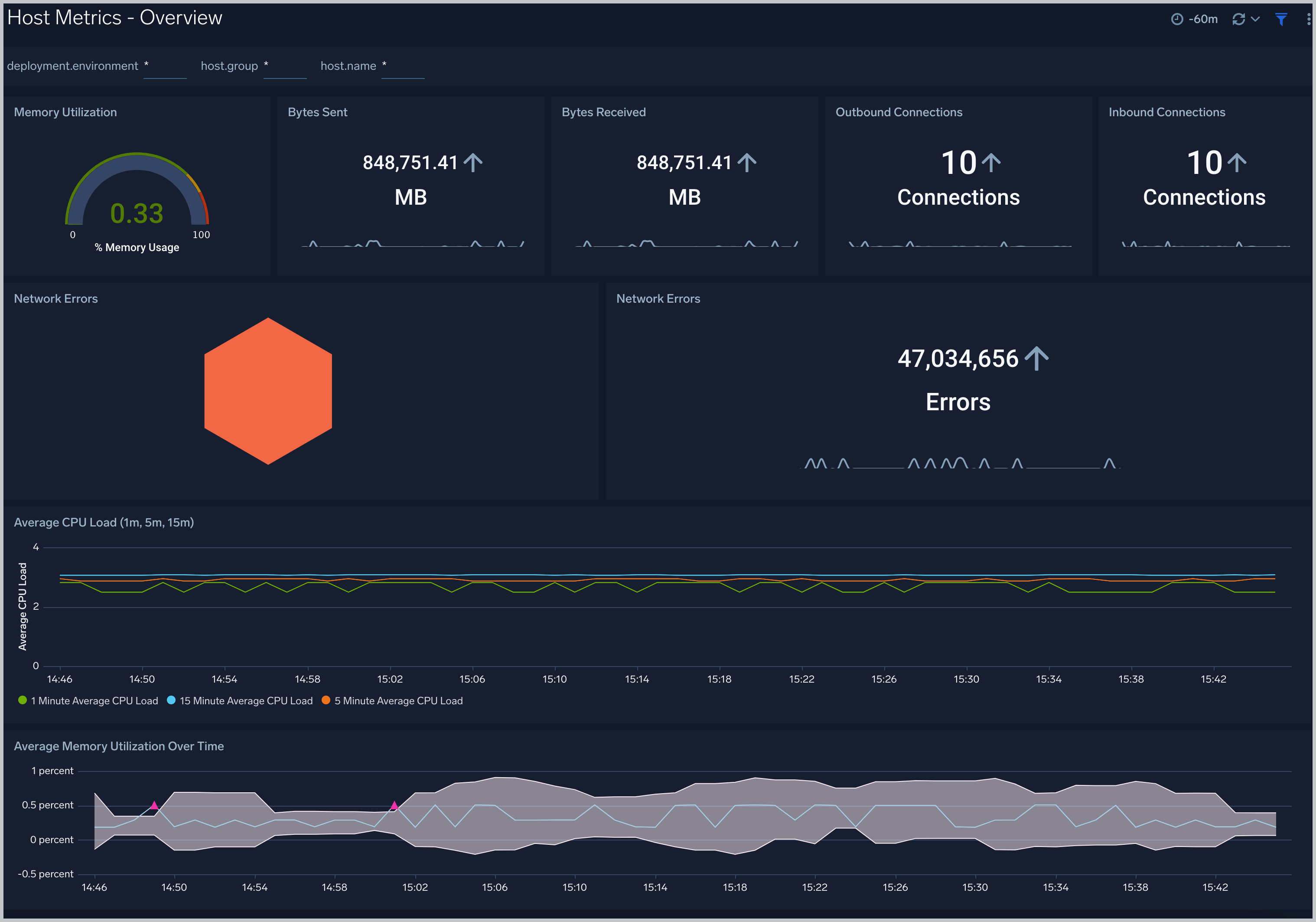
Task: Click the Bytes Sent sparkline
Action: (x=413, y=244)
